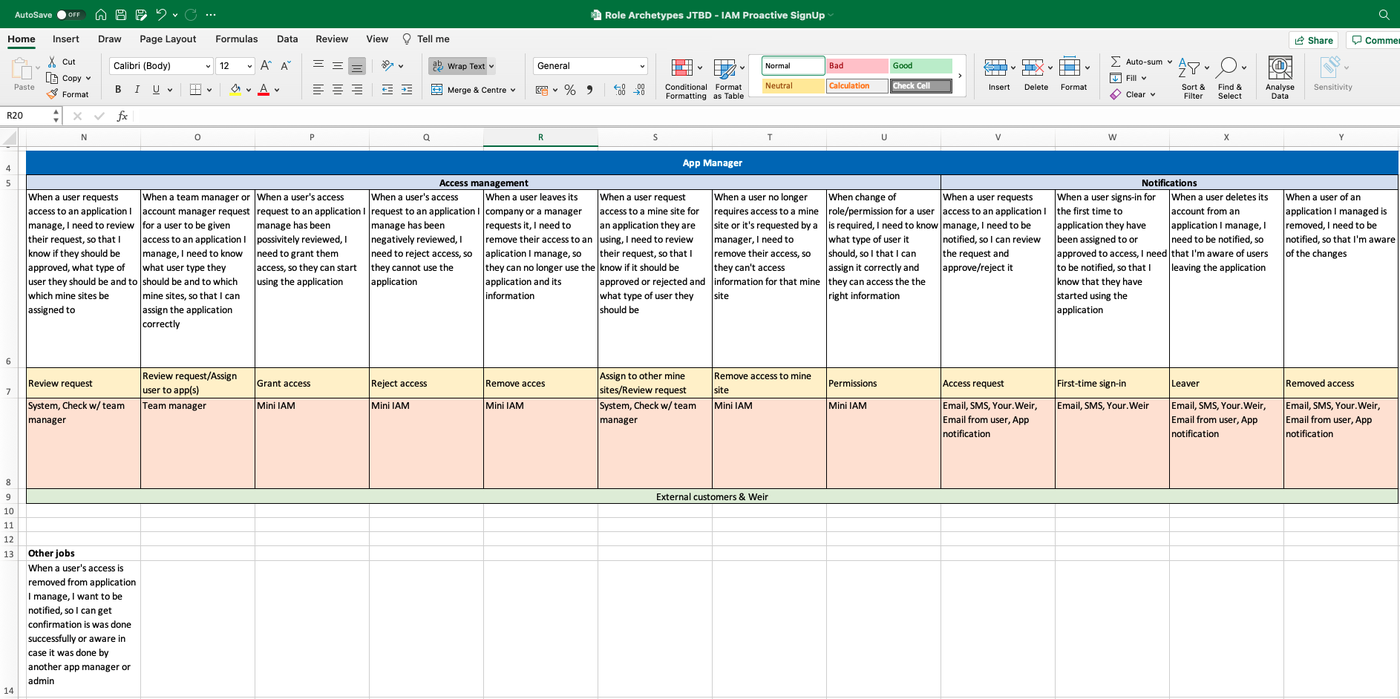
Task: Click the Home house icon in title bar
Action: click(101, 15)
